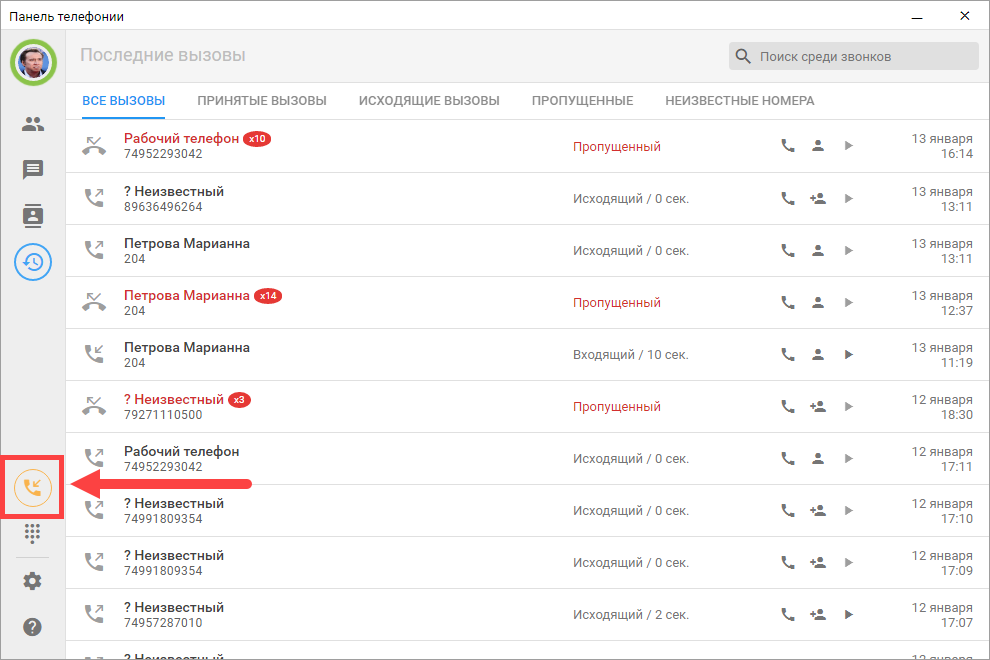Open the address book icon in sidebar

33,215
